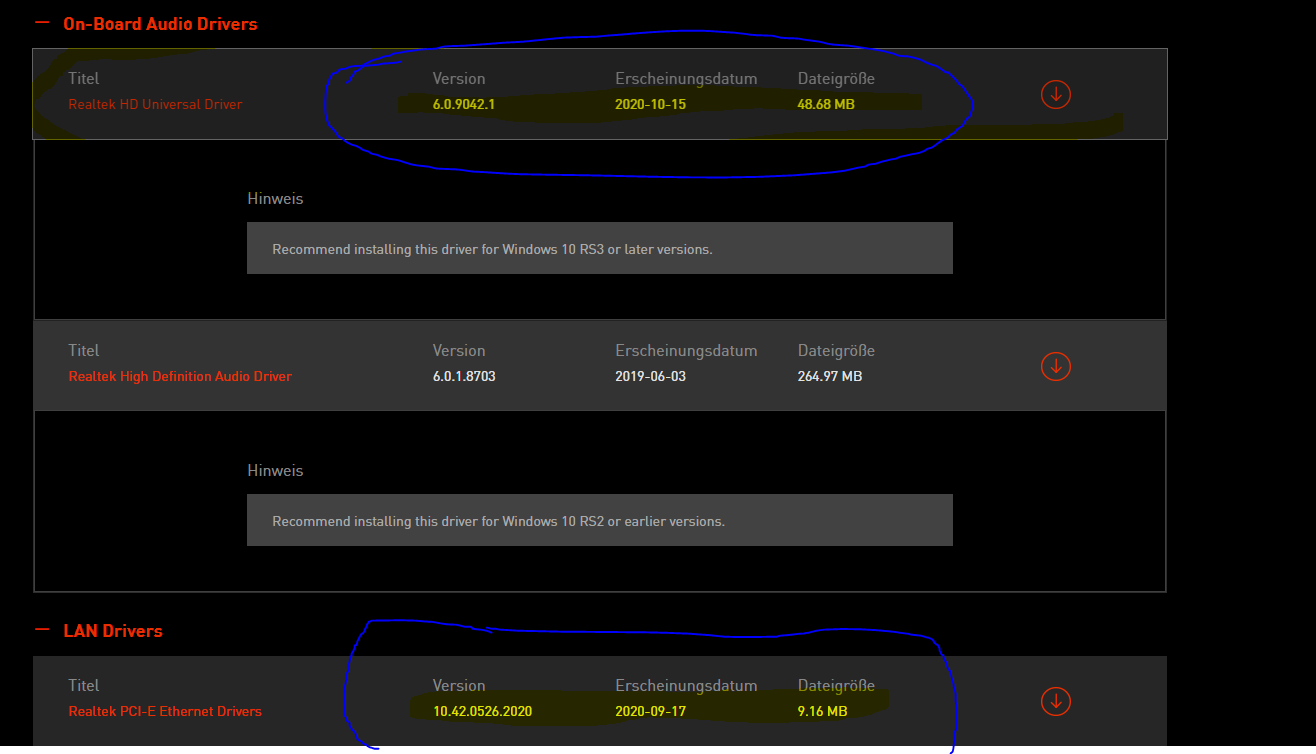Image resolution: width=1316 pixels, height=754 pixels.
Task: Click file size 48.68 MB
Action: (x=826, y=104)
